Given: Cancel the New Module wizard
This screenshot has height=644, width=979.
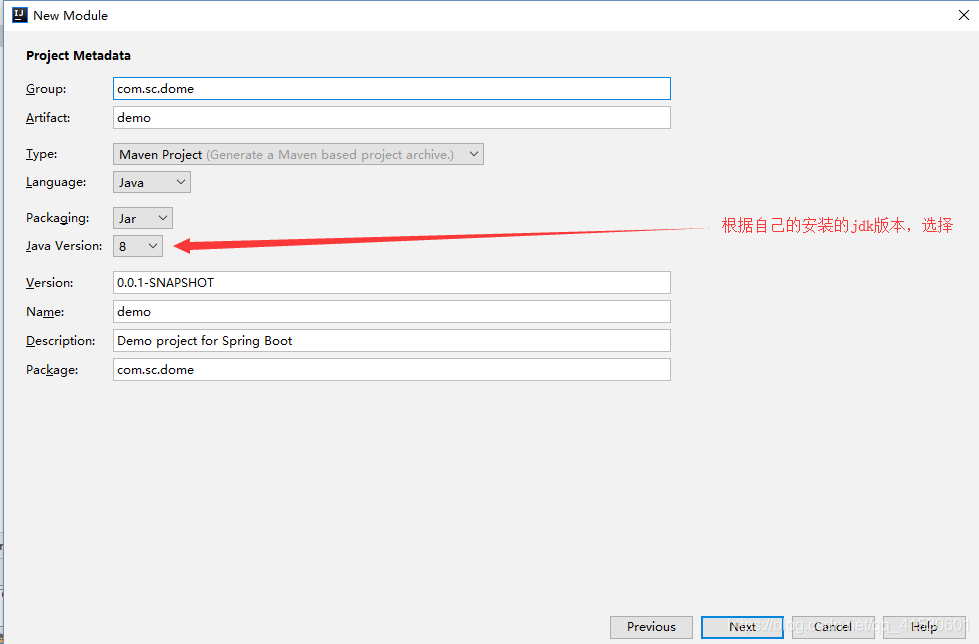Looking at the screenshot, I should (x=833, y=627).
